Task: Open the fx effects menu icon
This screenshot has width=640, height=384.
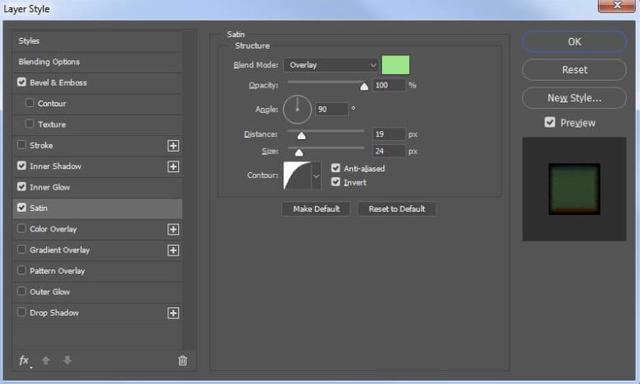Action: [x=24, y=361]
